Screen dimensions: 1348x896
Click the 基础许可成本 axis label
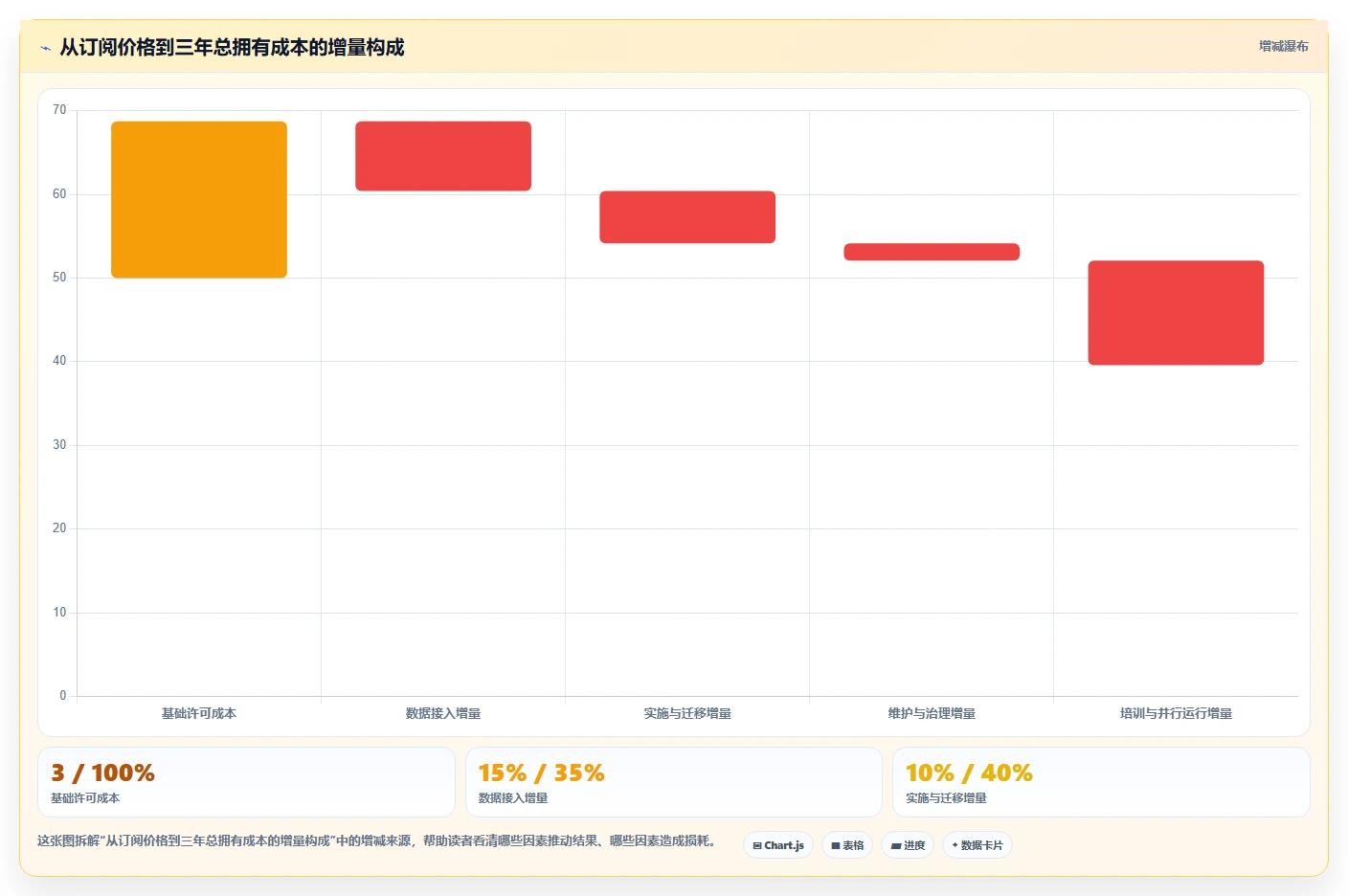point(199,713)
